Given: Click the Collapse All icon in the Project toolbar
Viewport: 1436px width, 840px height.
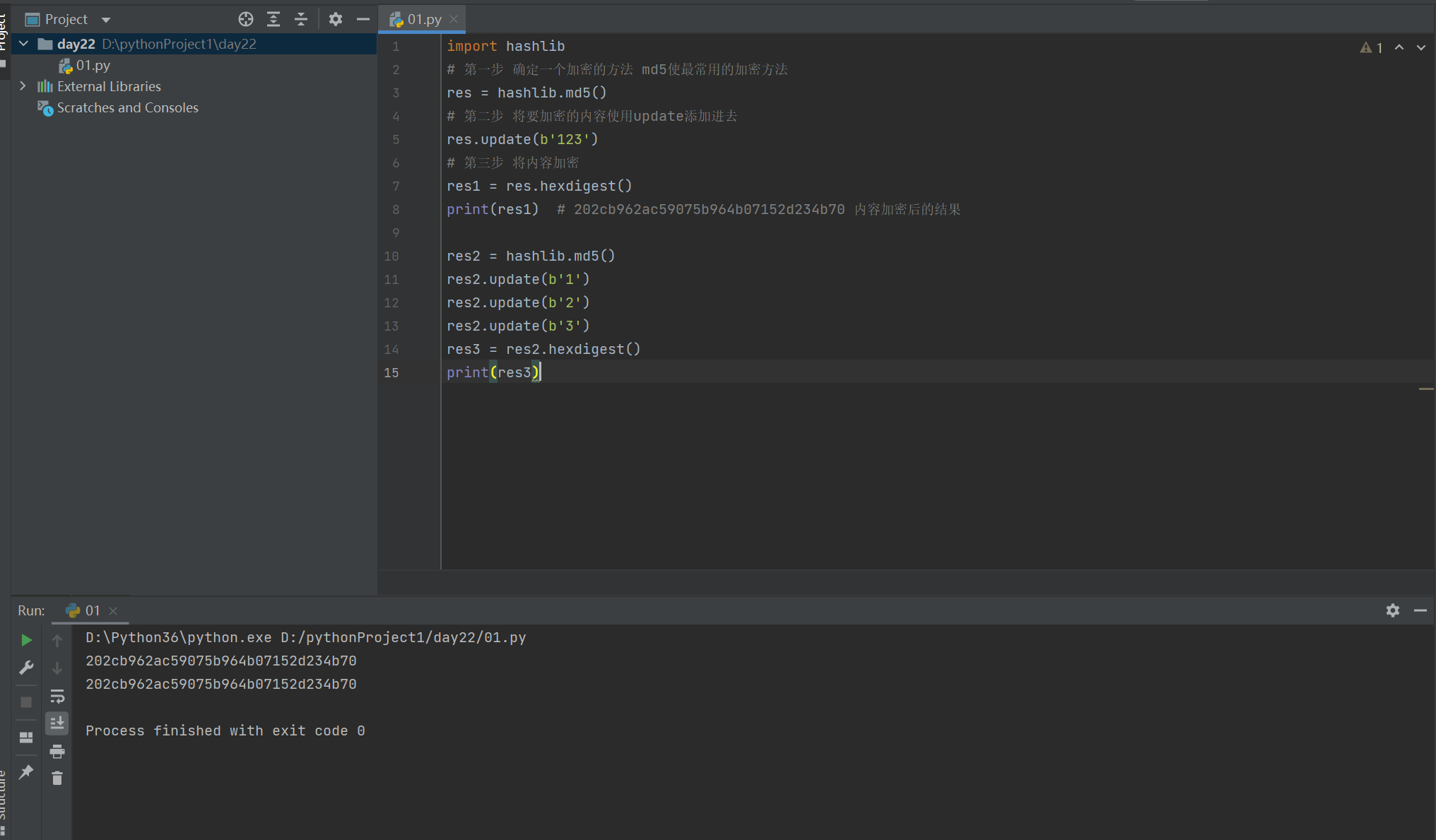Looking at the screenshot, I should (301, 19).
